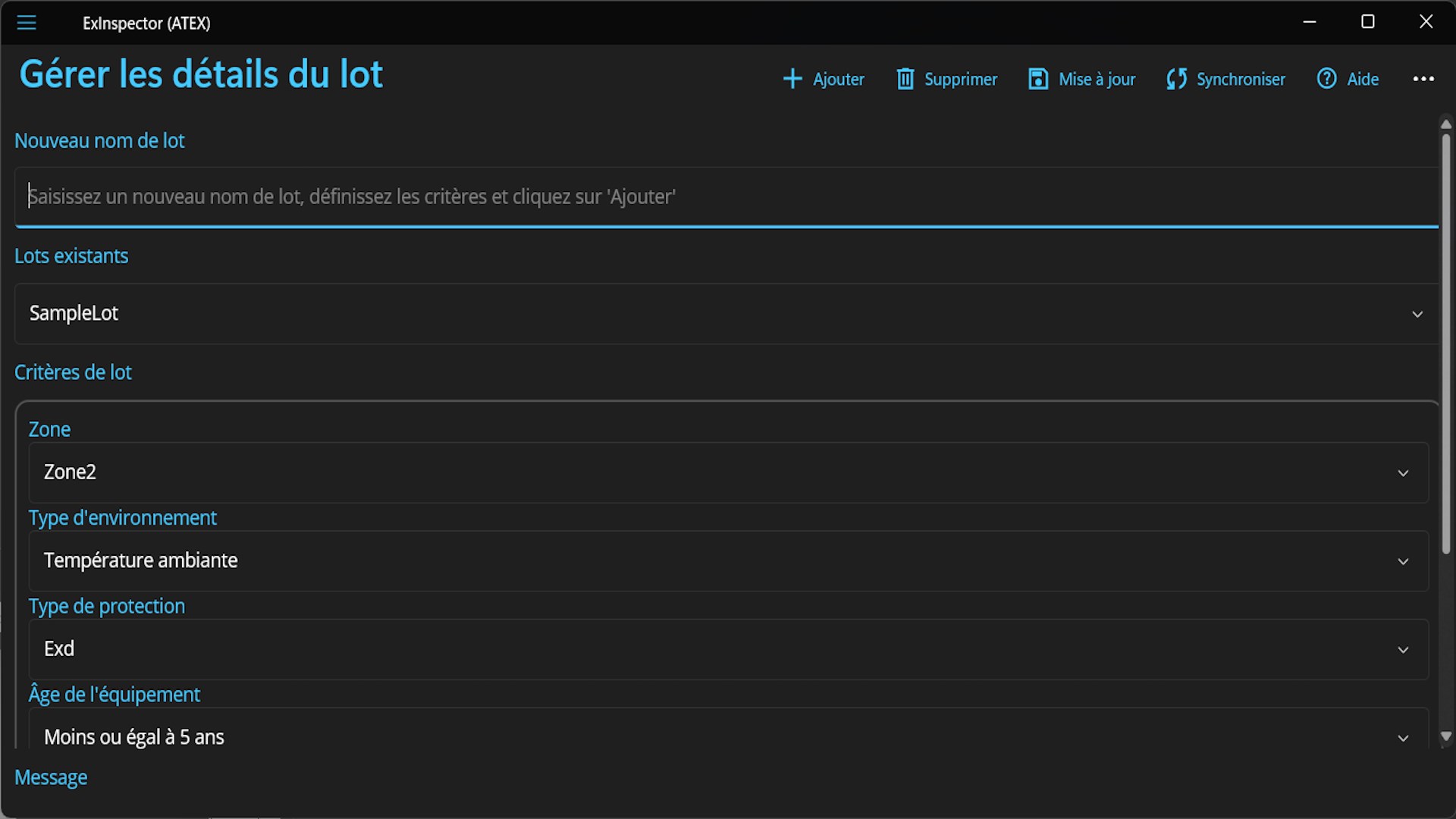Click the Mise à jour text
Image resolution: width=1456 pixels, height=819 pixels.
pos(1097,79)
